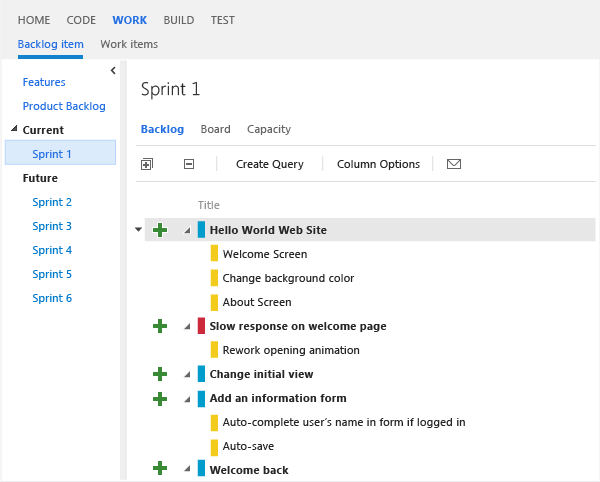This screenshot has width=600, height=482.
Task: Click the Title column header
Action: pyautogui.click(x=209, y=205)
